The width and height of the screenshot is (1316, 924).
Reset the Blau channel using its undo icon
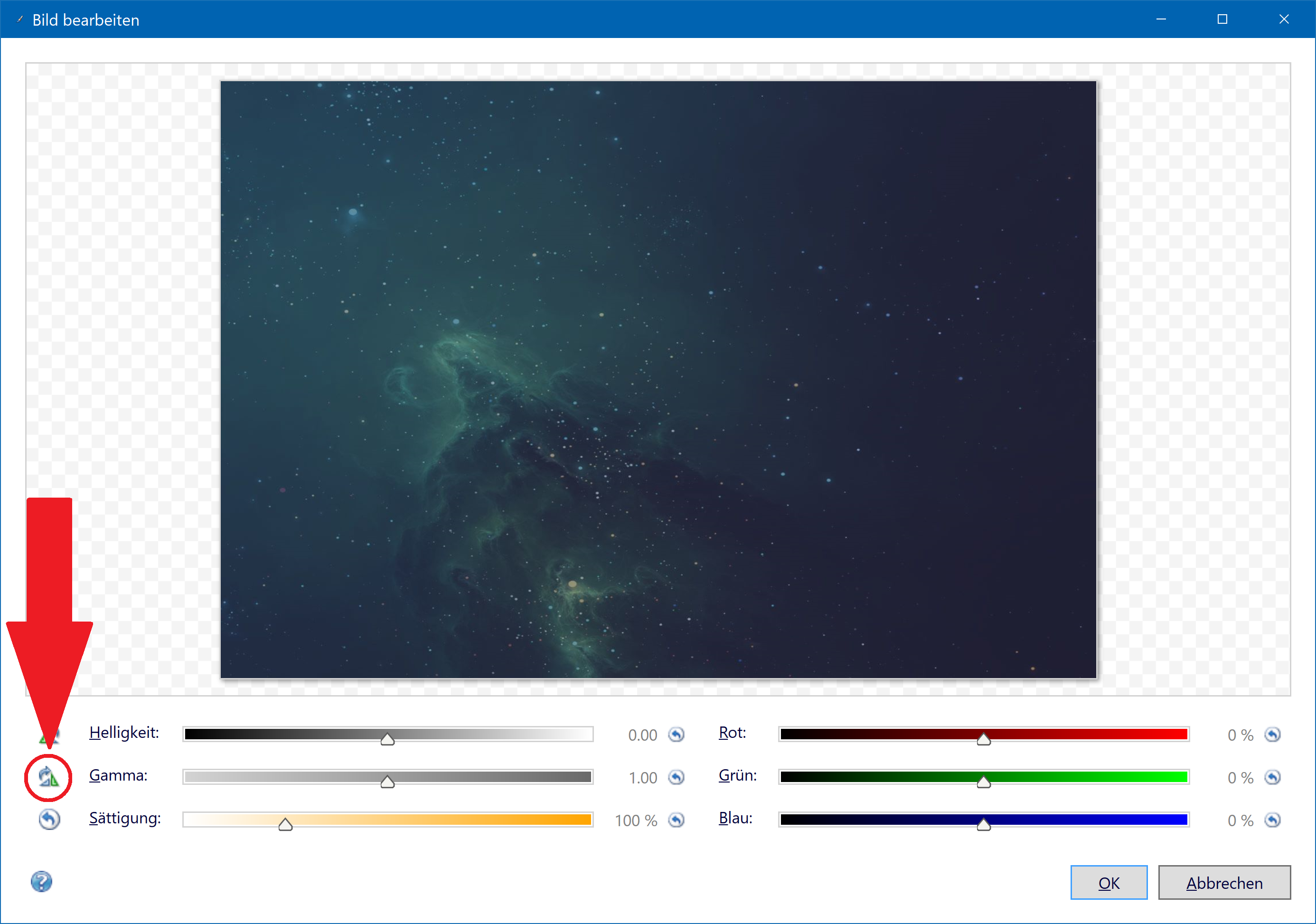(x=1272, y=820)
